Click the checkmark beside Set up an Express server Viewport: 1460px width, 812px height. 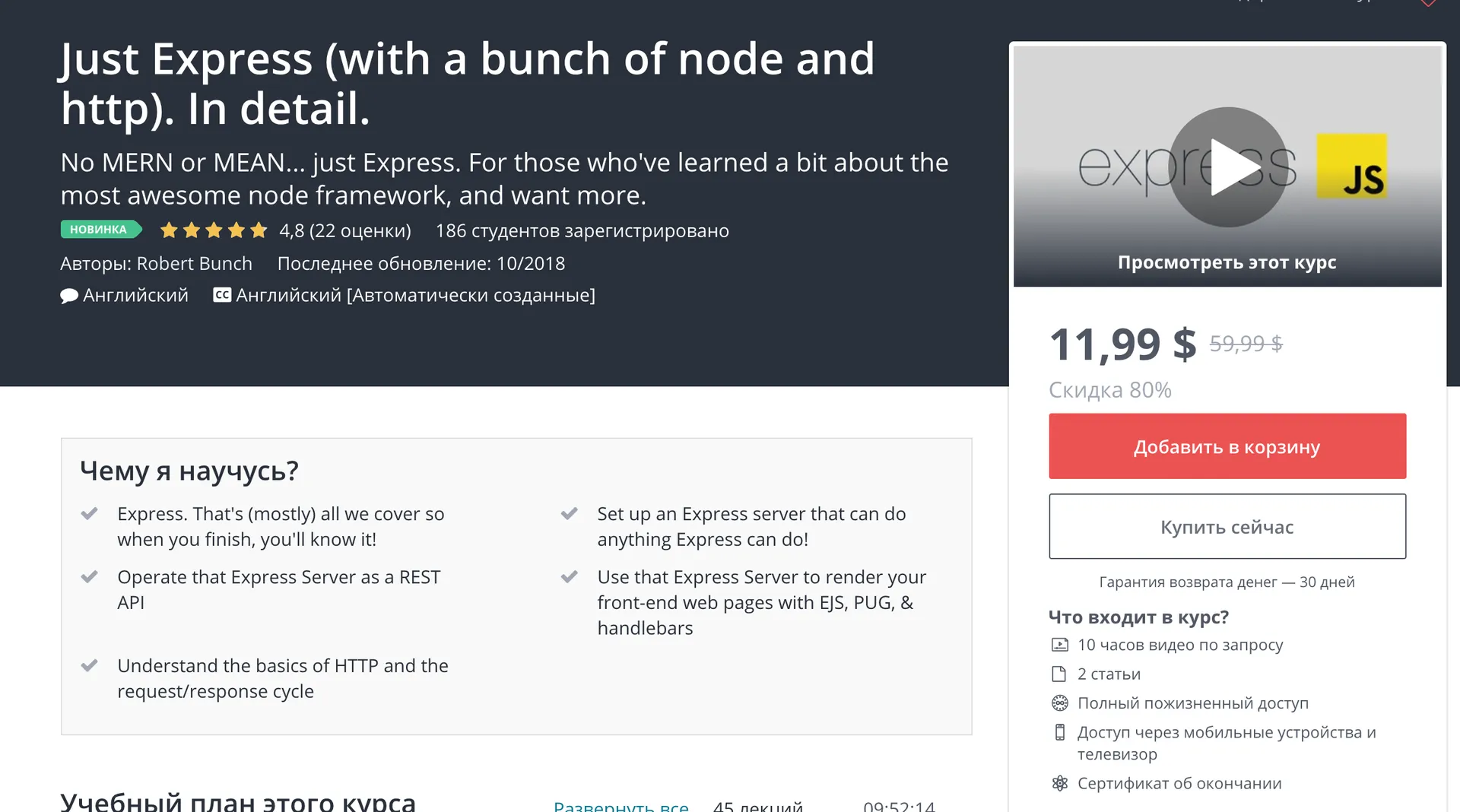(x=570, y=514)
